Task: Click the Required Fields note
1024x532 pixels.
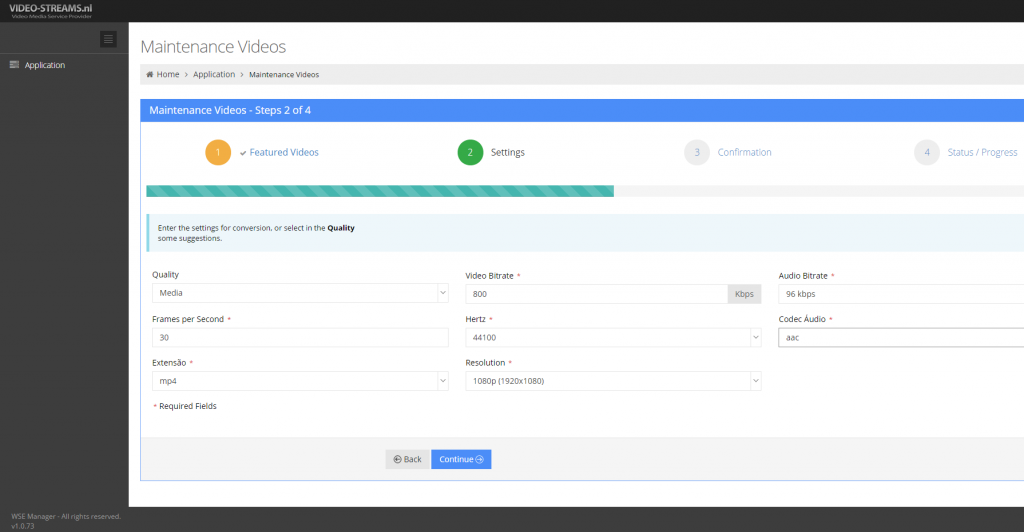Action: (185, 406)
